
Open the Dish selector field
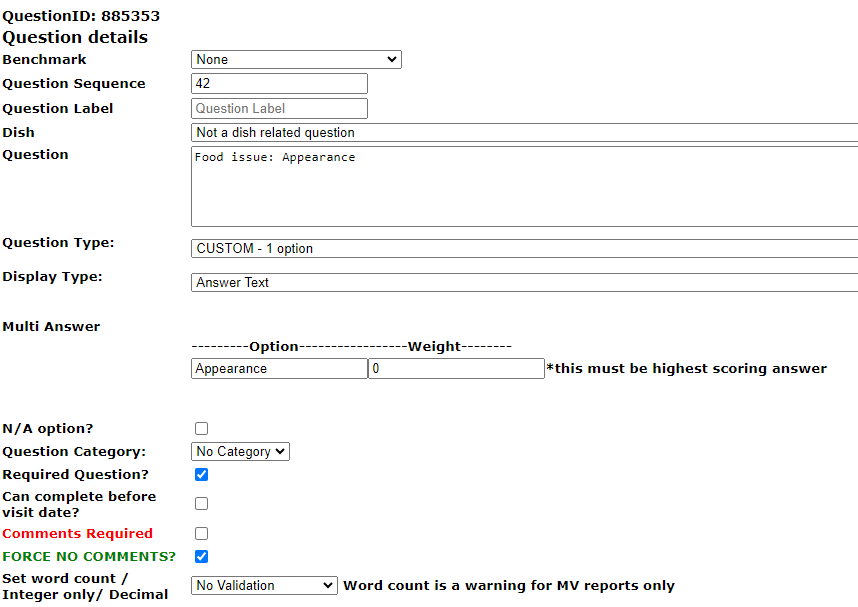[x=524, y=133]
